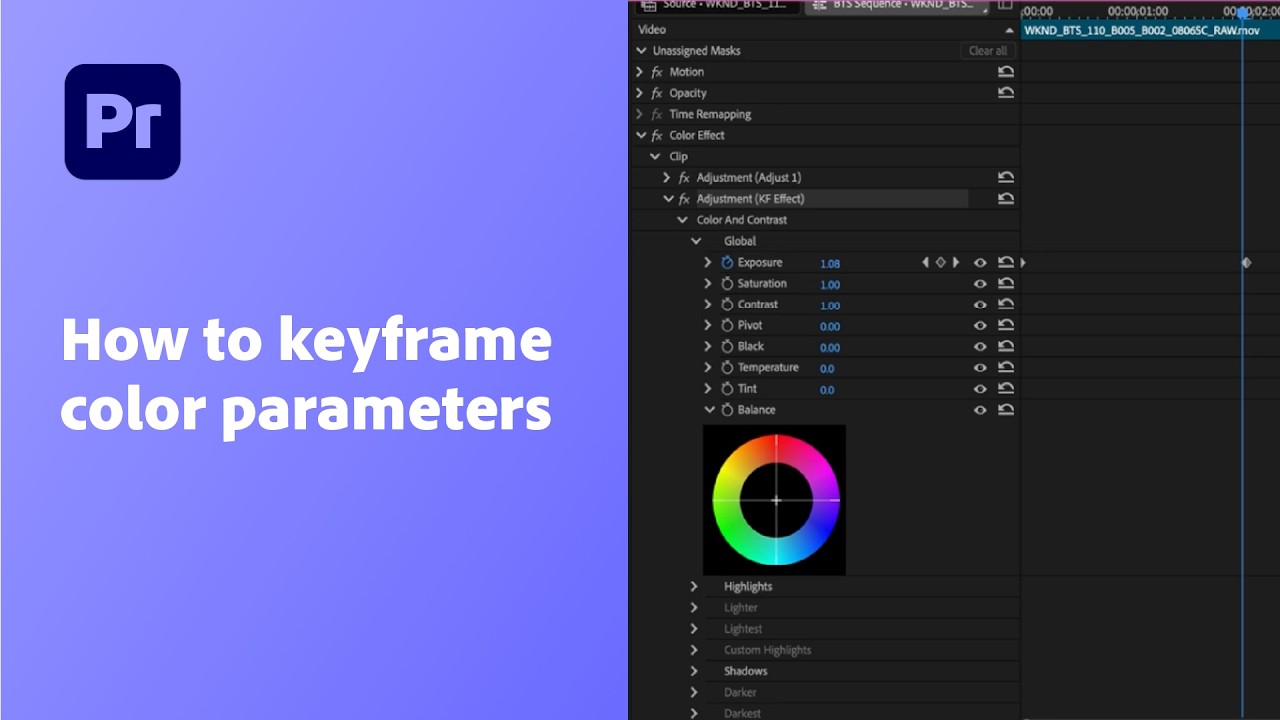Enable the Balance stopwatch icon

[727, 410]
